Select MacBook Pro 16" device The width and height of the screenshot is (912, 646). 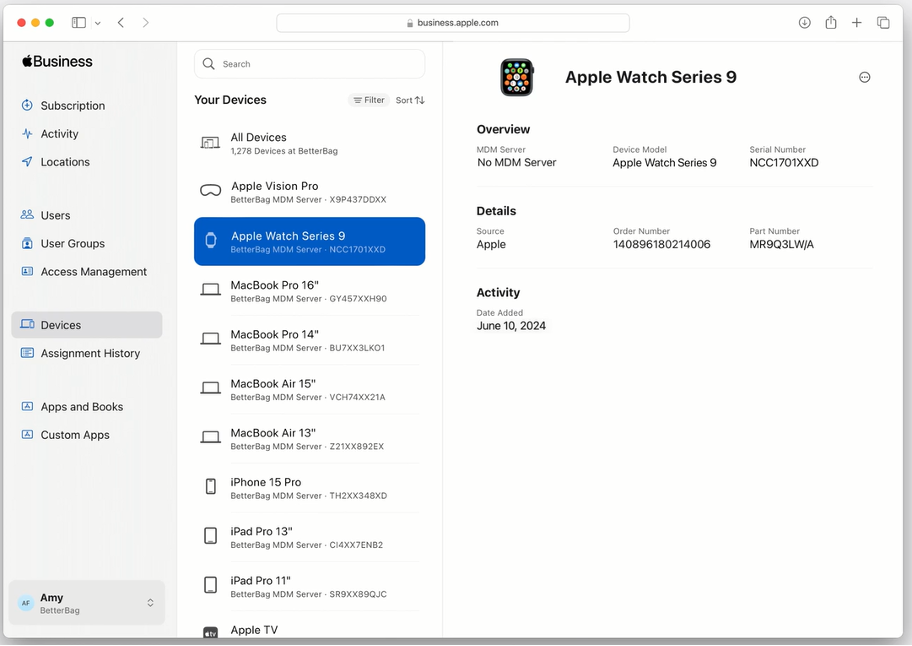(x=309, y=291)
